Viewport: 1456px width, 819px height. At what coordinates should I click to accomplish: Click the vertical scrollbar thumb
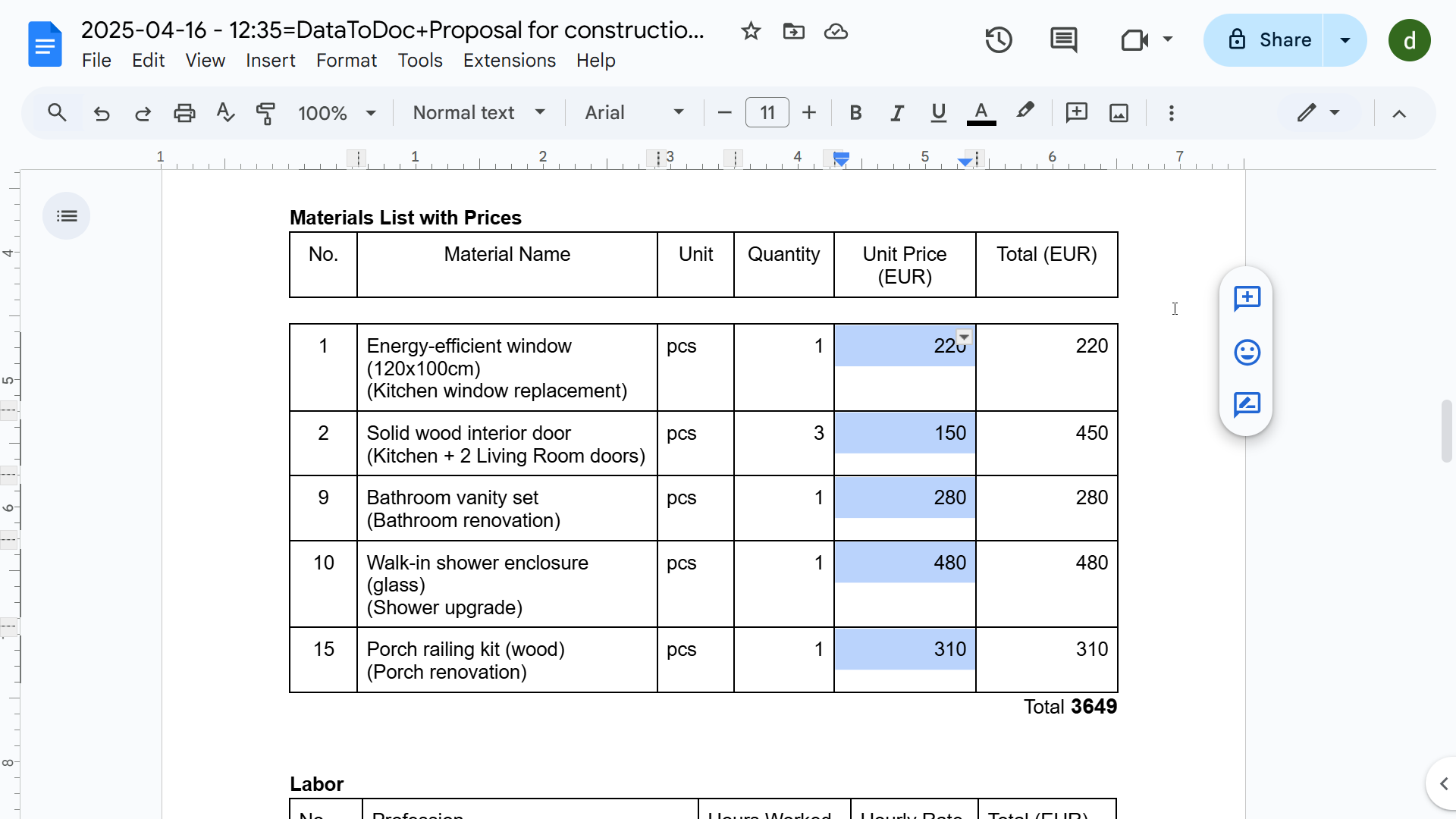coord(1446,431)
